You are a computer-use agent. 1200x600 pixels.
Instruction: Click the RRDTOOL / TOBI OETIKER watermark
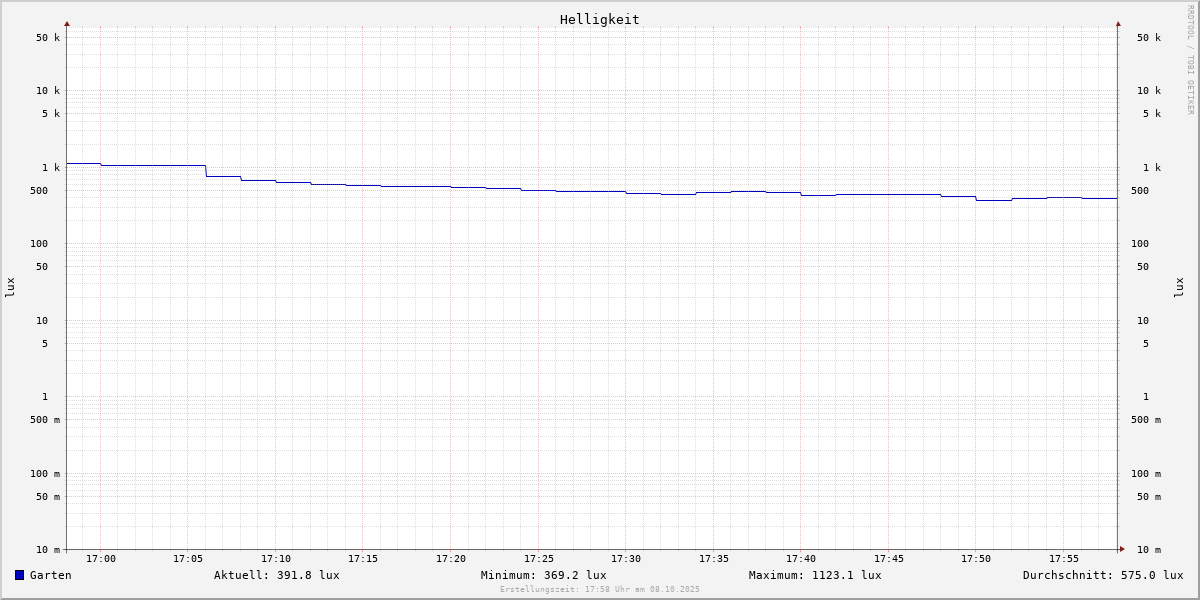tap(1190, 60)
